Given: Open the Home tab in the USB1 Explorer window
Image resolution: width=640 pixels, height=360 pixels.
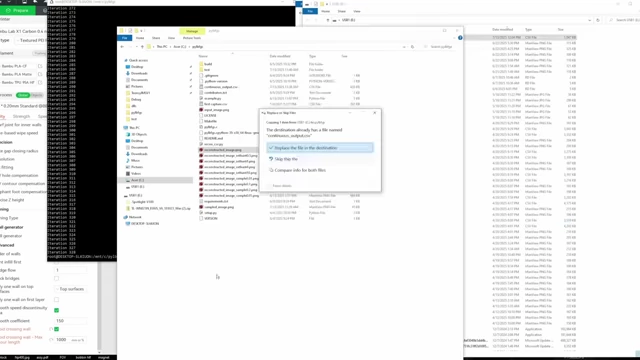Looking at the screenshot, I should click(x=325, y=11).
